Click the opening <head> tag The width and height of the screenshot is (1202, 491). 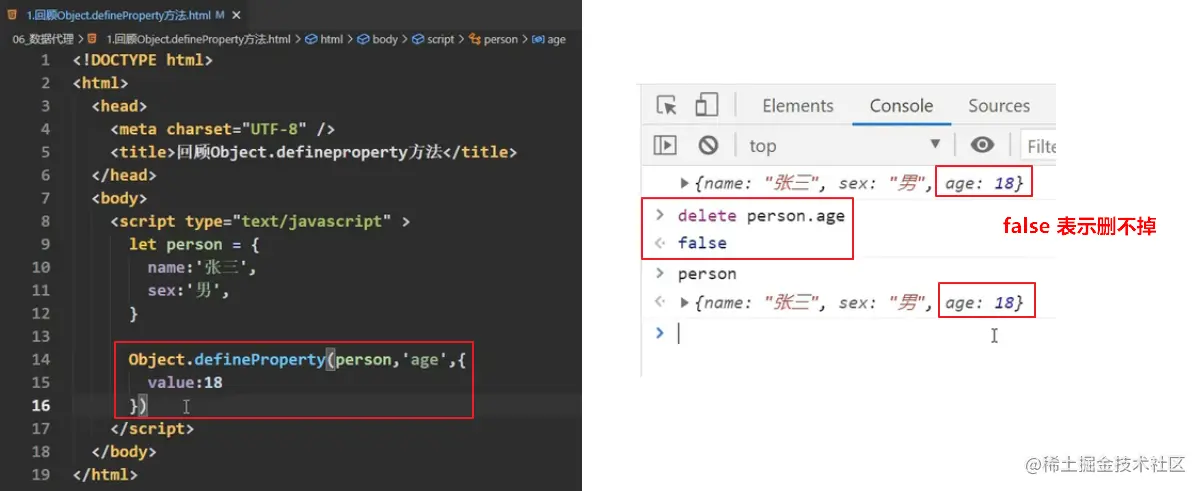(119, 106)
